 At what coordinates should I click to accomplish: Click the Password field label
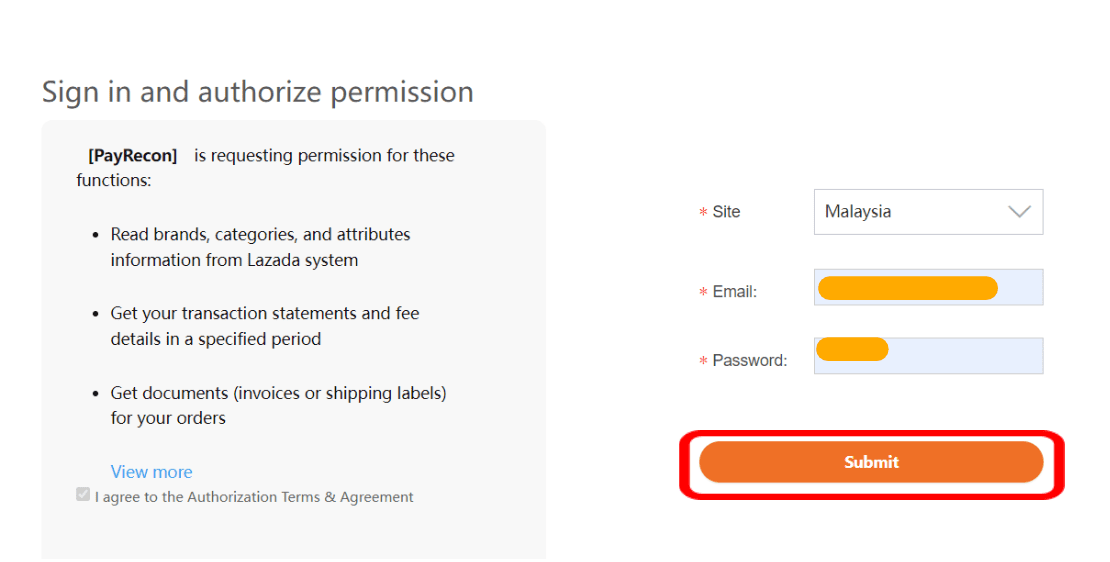(750, 360)
